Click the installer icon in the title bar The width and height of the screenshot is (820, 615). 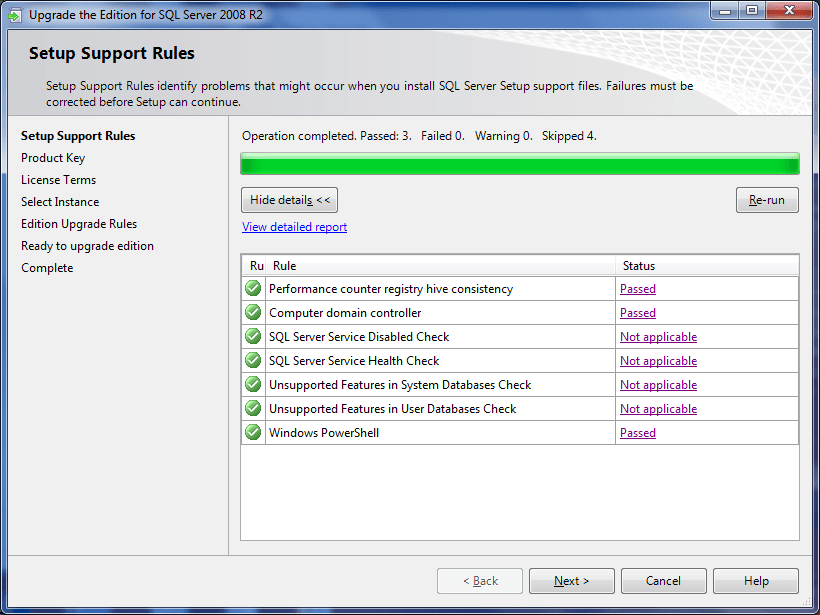coord(15,15)
